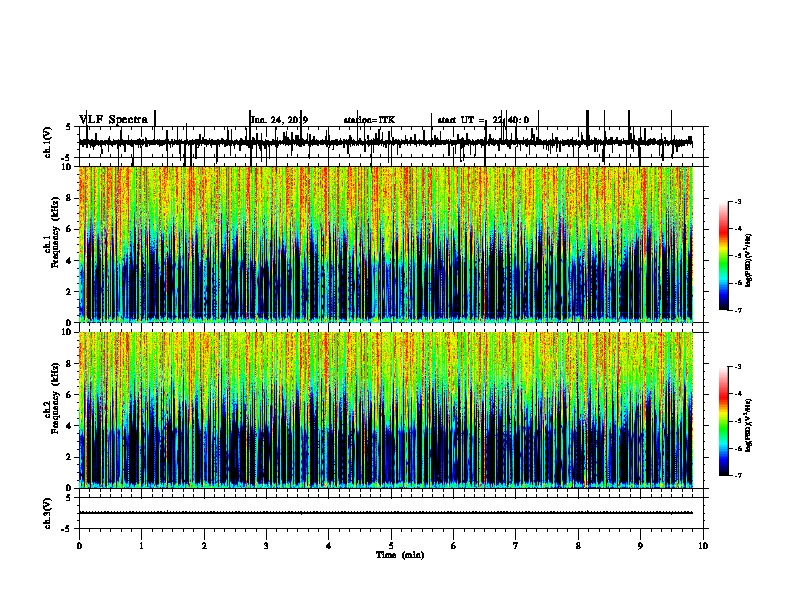Click the ch.1 voltage waveform trace
The image size is (792, 612).
[x=386, y=143]
